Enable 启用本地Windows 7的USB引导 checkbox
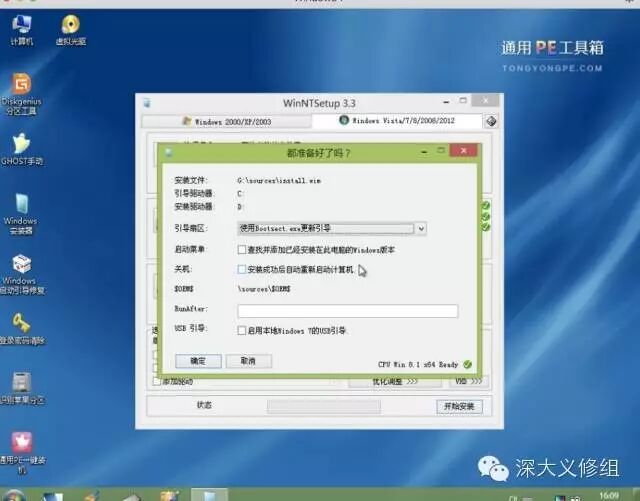Screen dimensions: 640x501 [242, 330]
